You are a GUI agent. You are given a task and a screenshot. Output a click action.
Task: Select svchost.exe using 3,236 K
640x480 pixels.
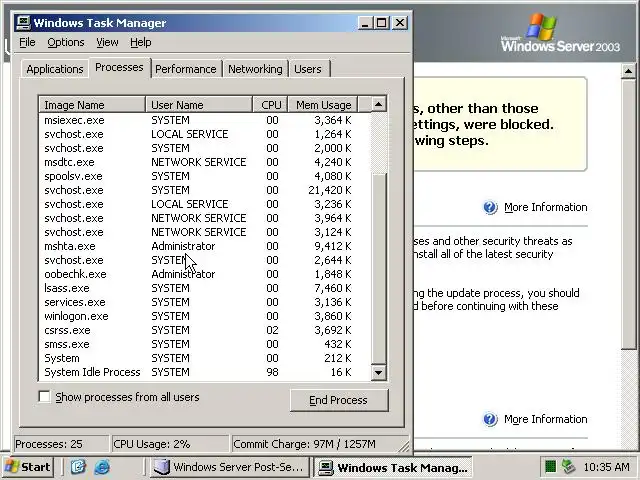205,204
